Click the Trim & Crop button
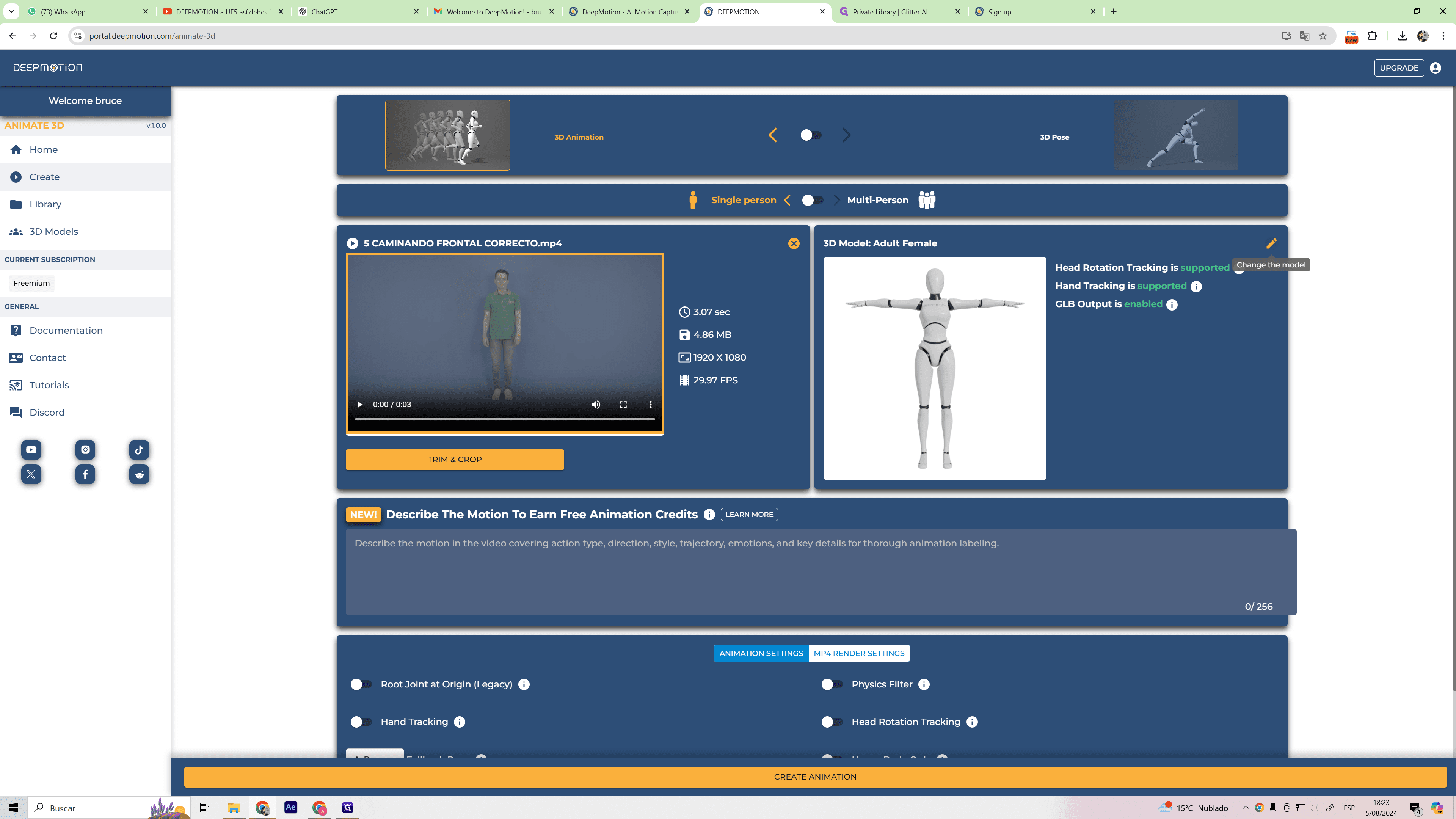This screenshot has width=1456, height=819. (x=455, y=460)
